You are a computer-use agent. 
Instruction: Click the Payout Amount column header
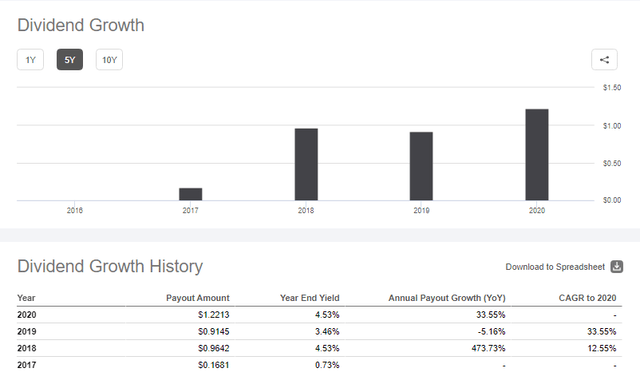[x=198, y=298]
